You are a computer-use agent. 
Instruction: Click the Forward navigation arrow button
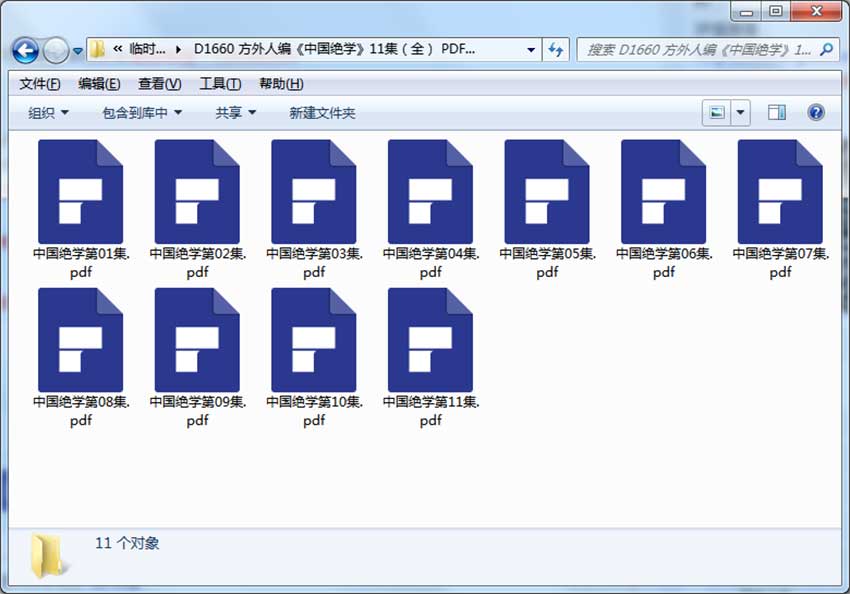click(x=56, y=51)
